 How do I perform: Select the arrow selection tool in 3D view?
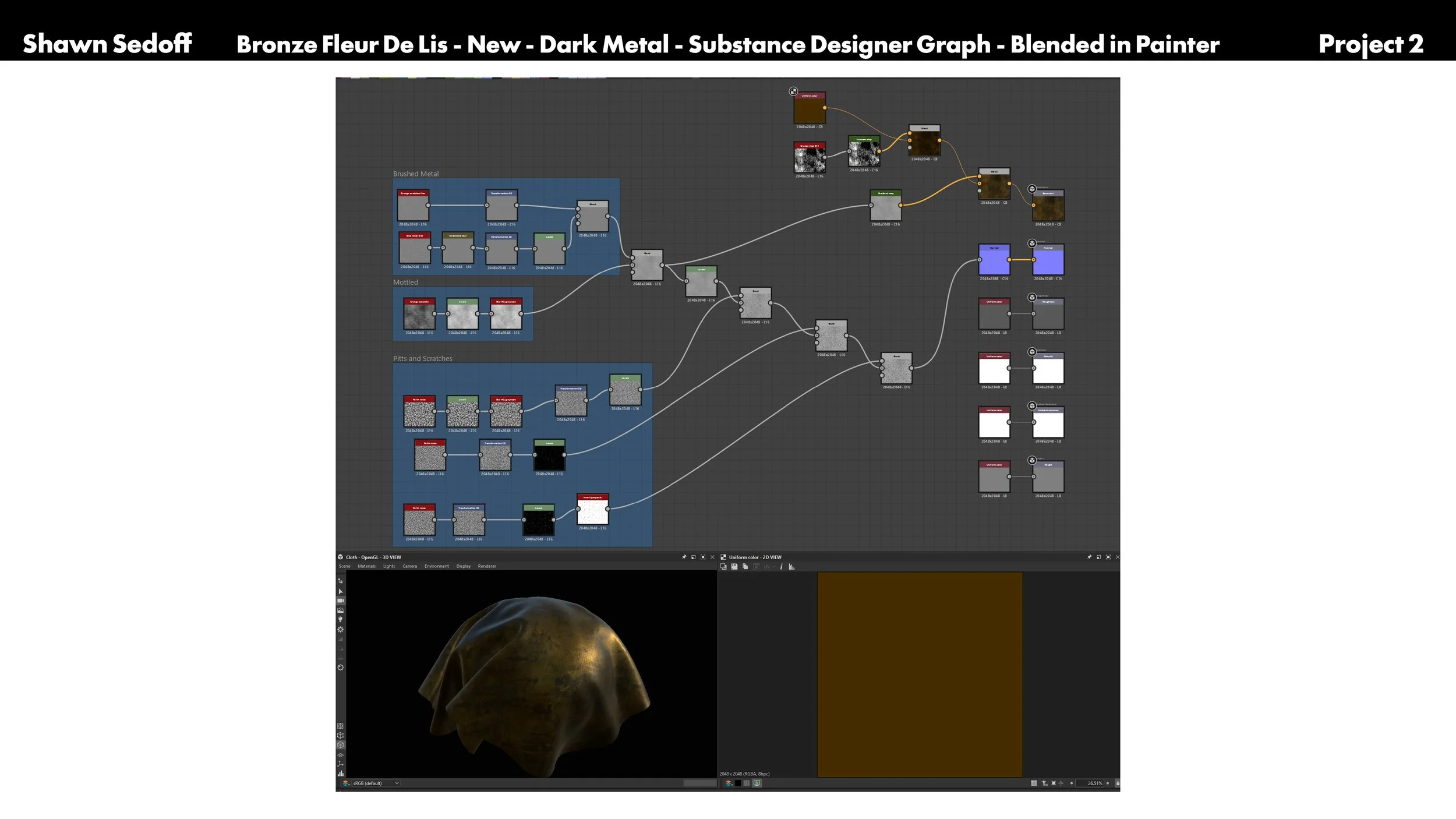coord(341,591)
